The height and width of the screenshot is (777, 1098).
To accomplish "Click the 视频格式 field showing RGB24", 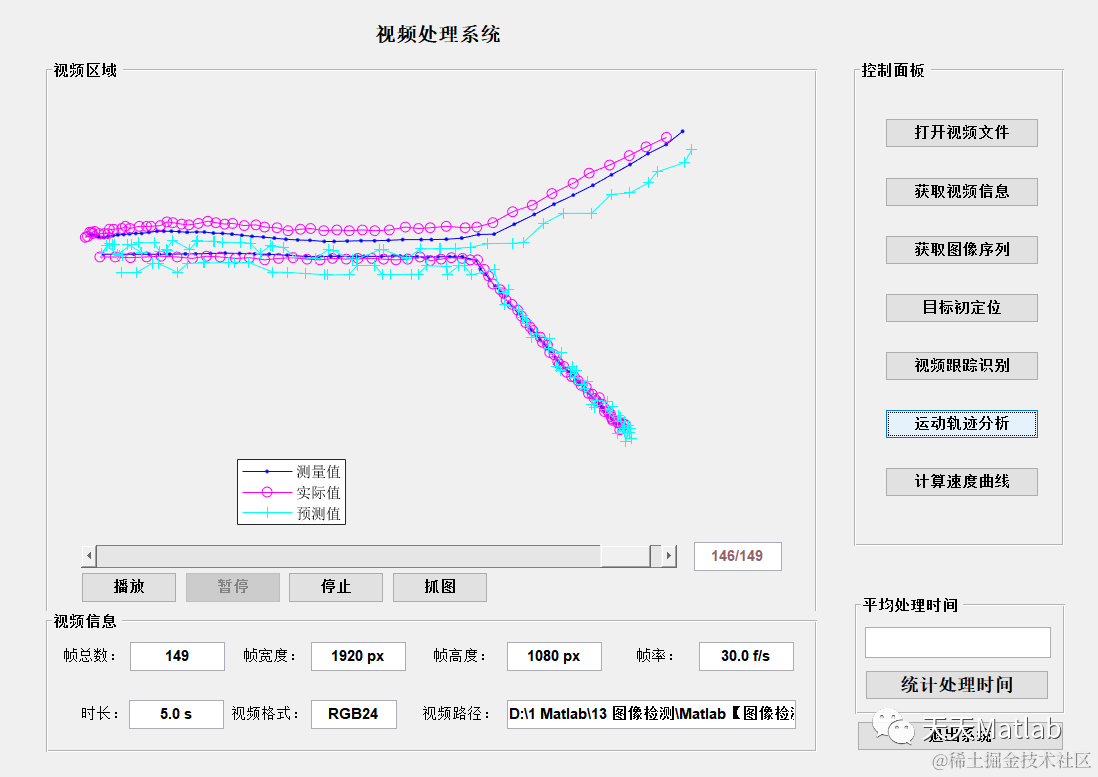I will 354,714.
